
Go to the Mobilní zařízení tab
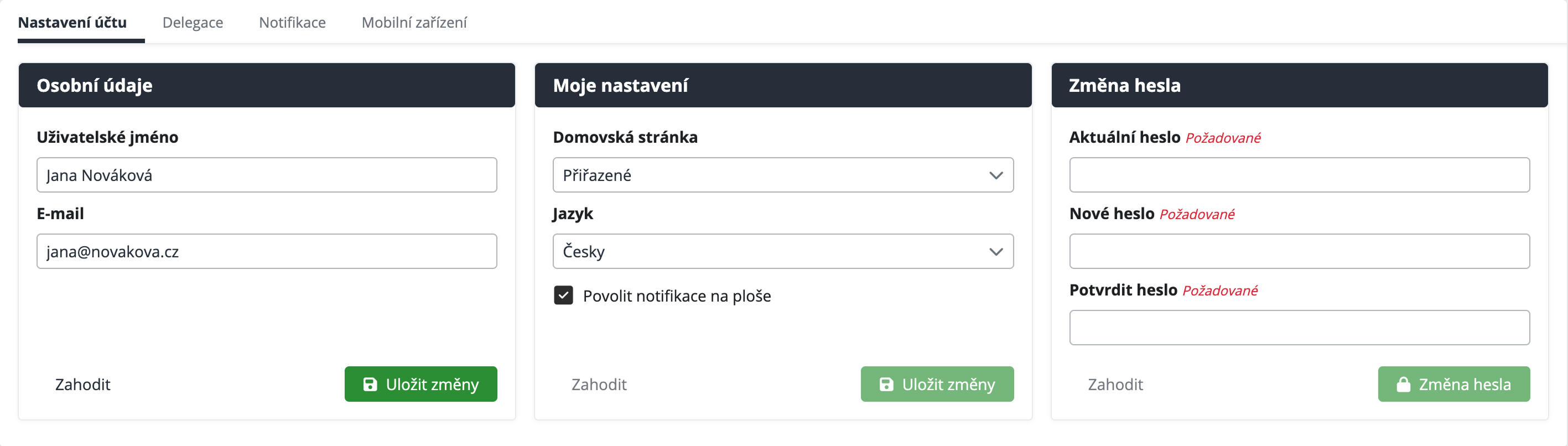(414, 23)
